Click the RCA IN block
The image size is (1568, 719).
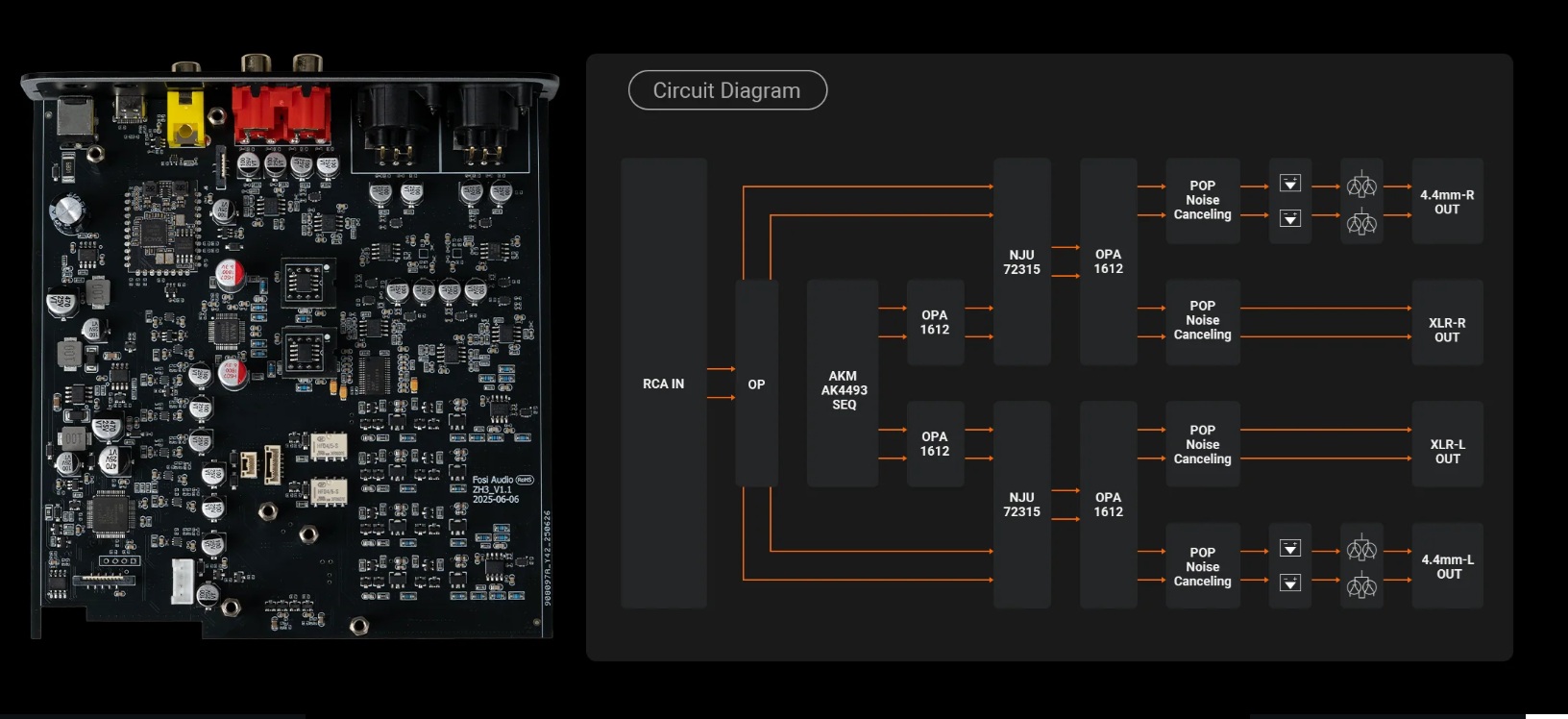point(664,384)
